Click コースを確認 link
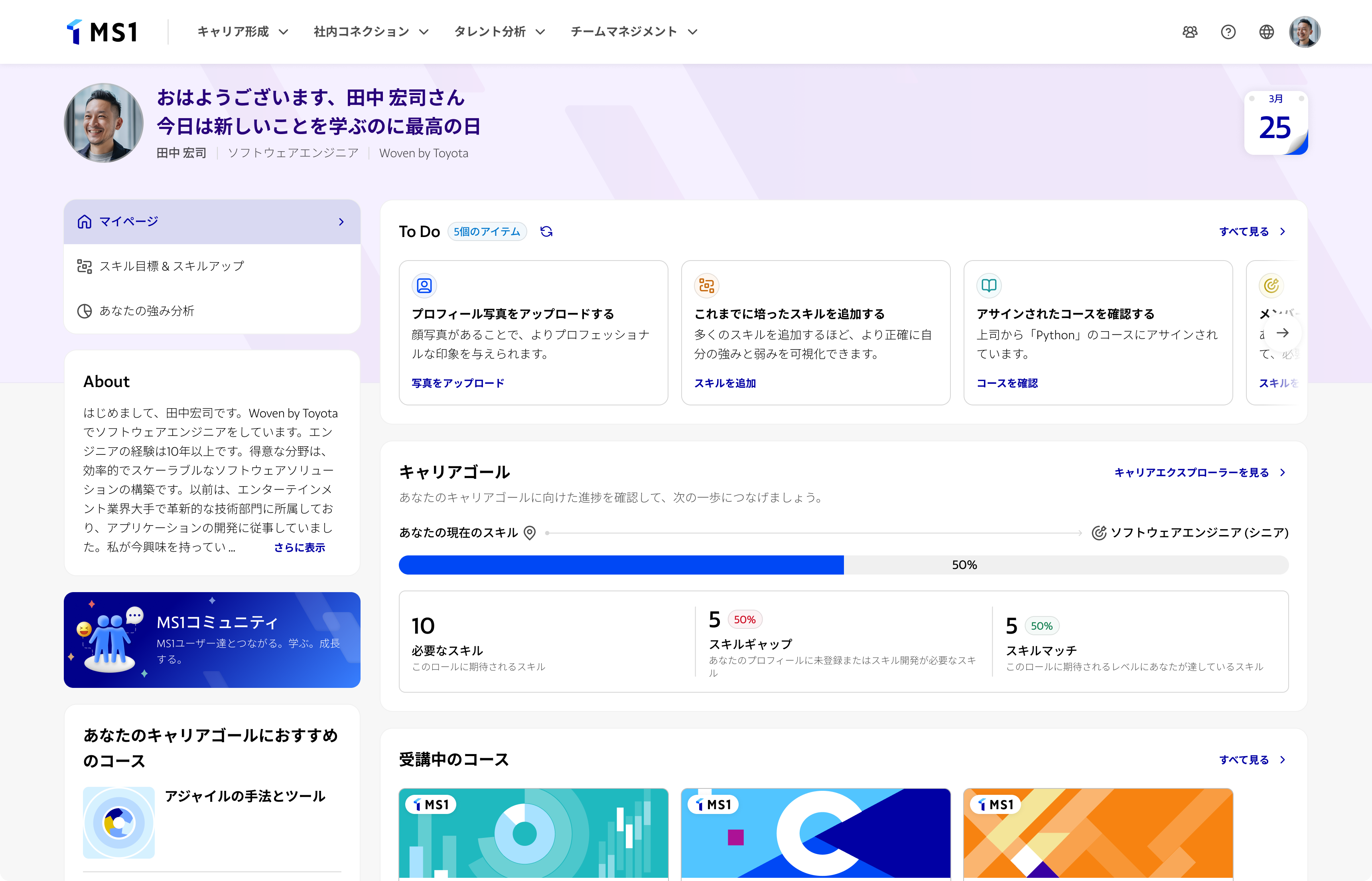The width and height of the screenshot is (1372, 881). point(1007,383)
